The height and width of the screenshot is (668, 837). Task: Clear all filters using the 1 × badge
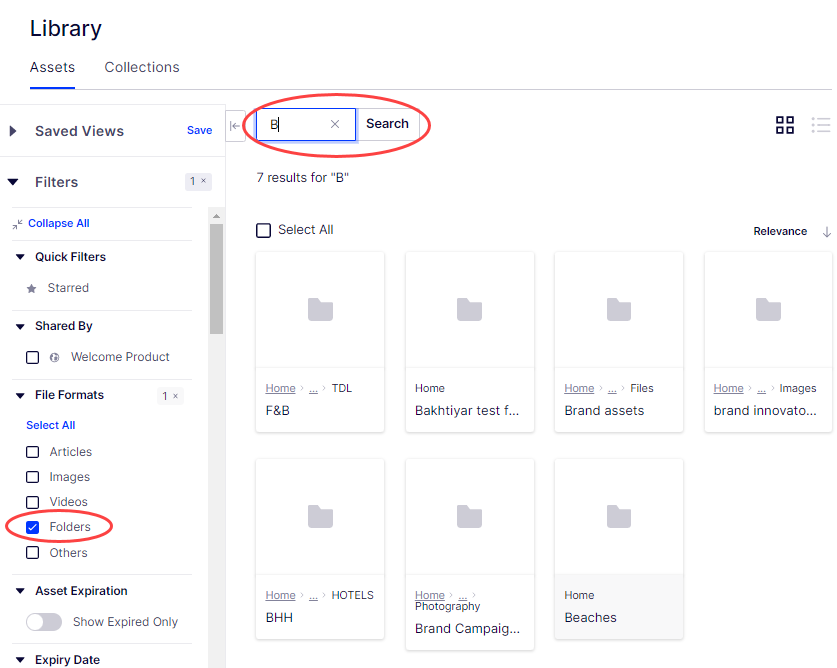(198, 182)
